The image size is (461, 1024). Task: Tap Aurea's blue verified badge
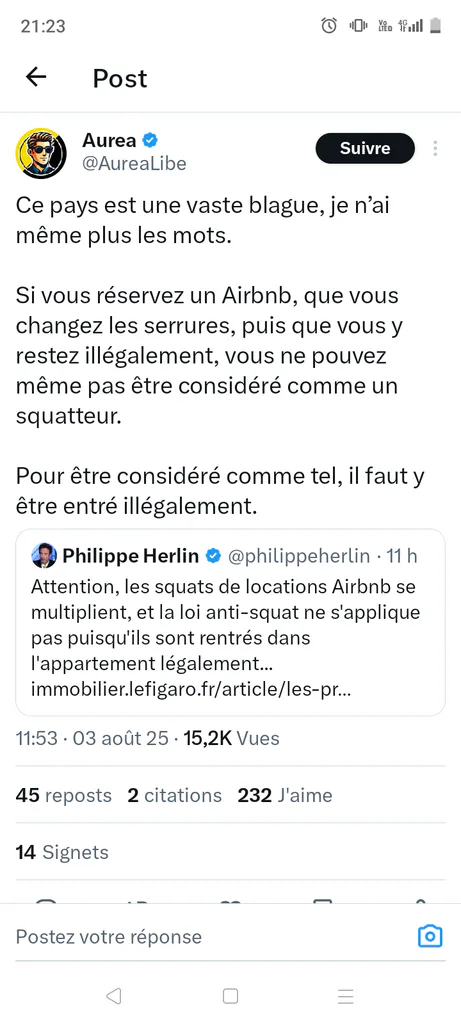pyautogui.click(x=150, y=139)
